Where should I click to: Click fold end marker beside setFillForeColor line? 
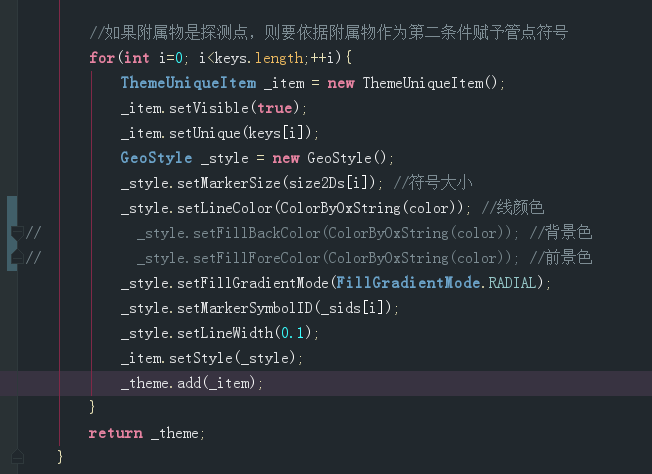[x=17, y=257]
